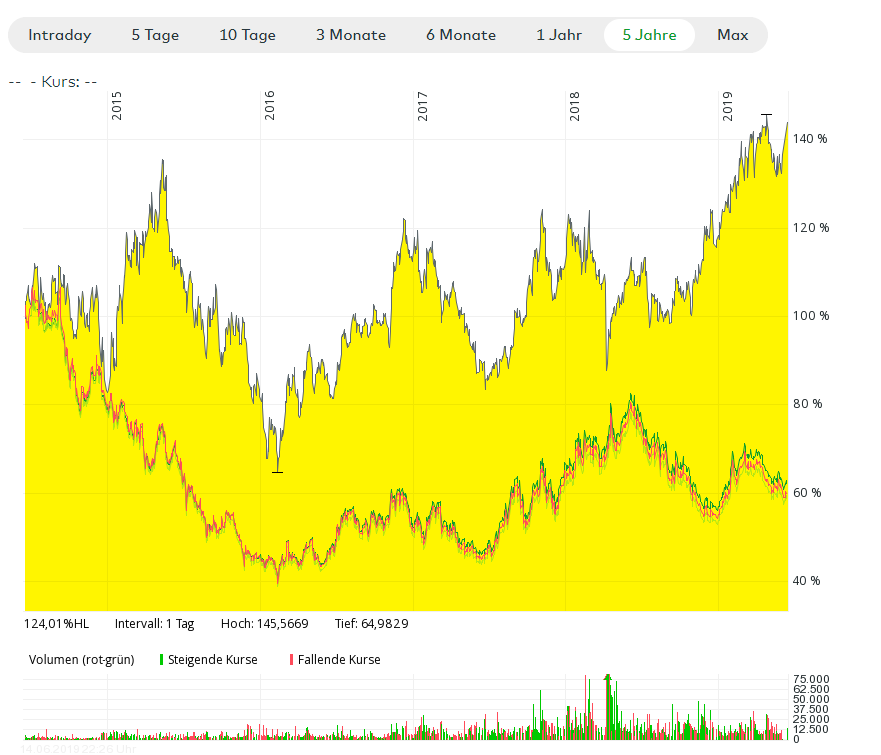Image resolution: width=881 pixels, height=755 pixels.
Task: Click the active 5 Jahre tab
Action: (649, 35)
